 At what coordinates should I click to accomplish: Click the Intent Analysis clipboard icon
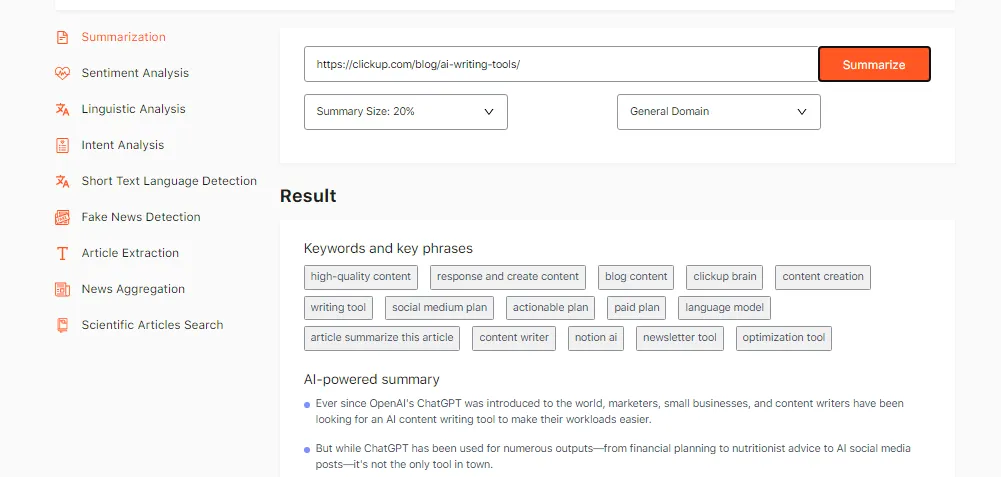62,145
